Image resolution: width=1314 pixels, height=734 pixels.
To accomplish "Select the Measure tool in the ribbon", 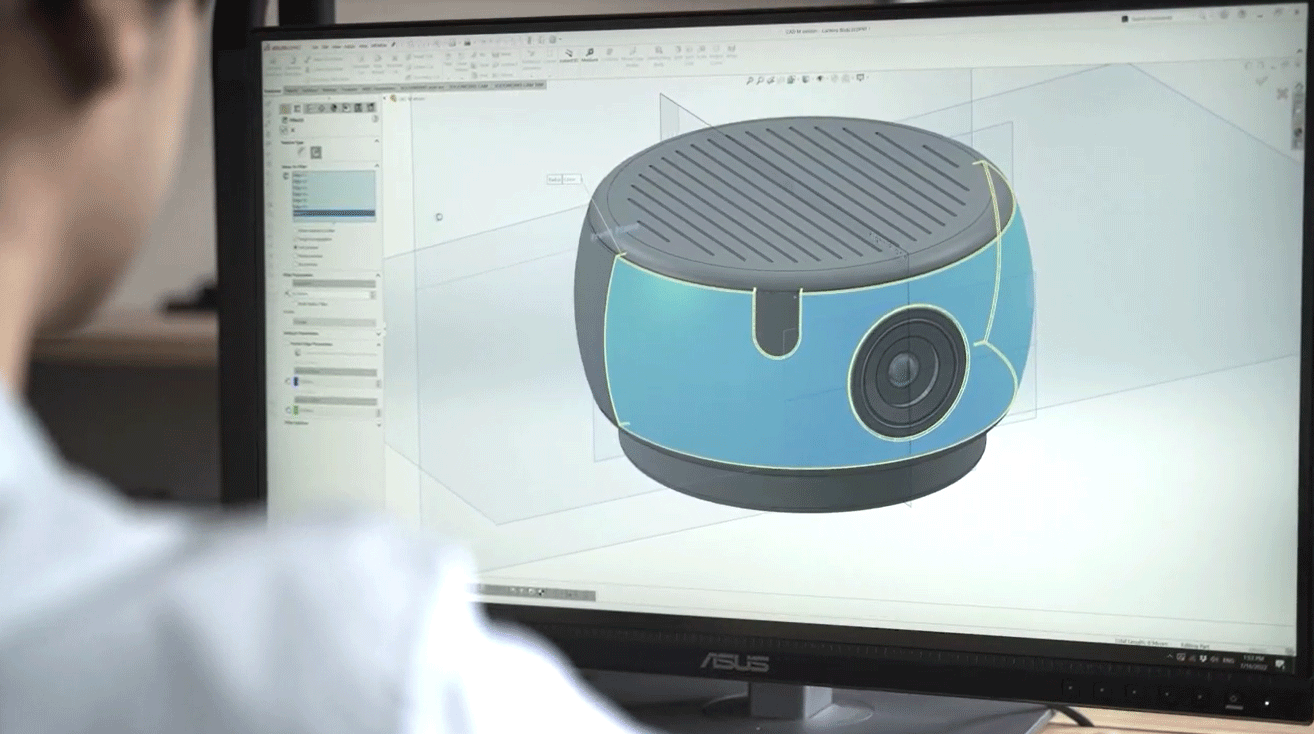I will [x=590, y=56].
